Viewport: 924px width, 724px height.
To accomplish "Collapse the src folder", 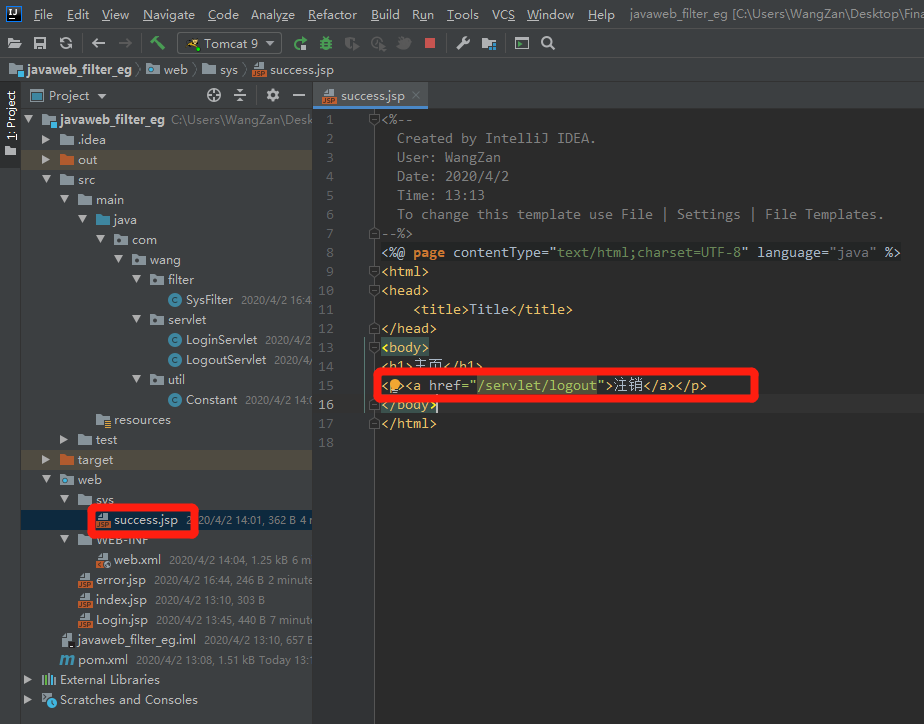I will (x=47, y=179).
